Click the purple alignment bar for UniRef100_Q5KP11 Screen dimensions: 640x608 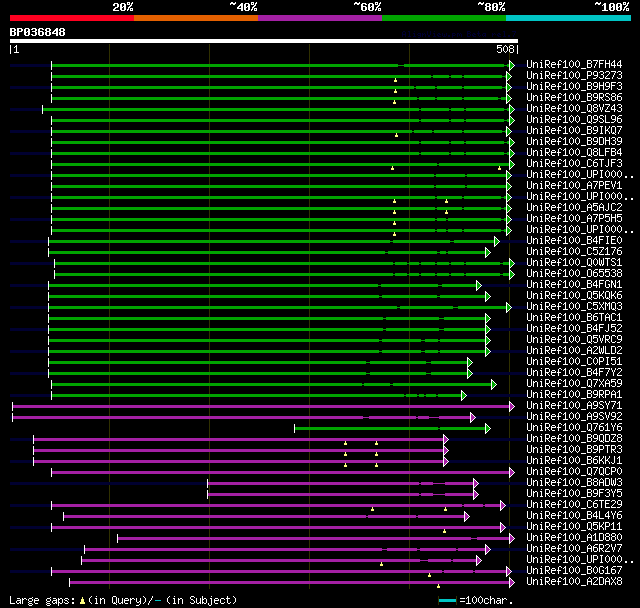click(278, 528)
